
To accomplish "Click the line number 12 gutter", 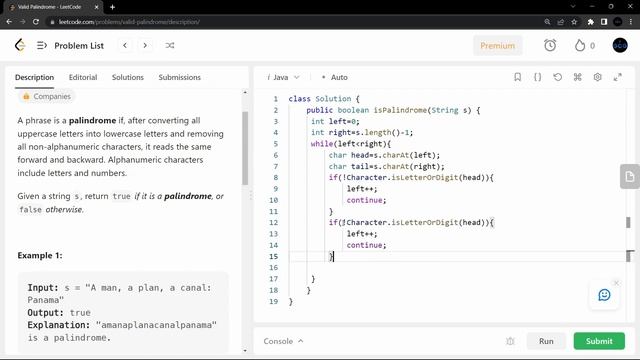I will click(274, 222).
